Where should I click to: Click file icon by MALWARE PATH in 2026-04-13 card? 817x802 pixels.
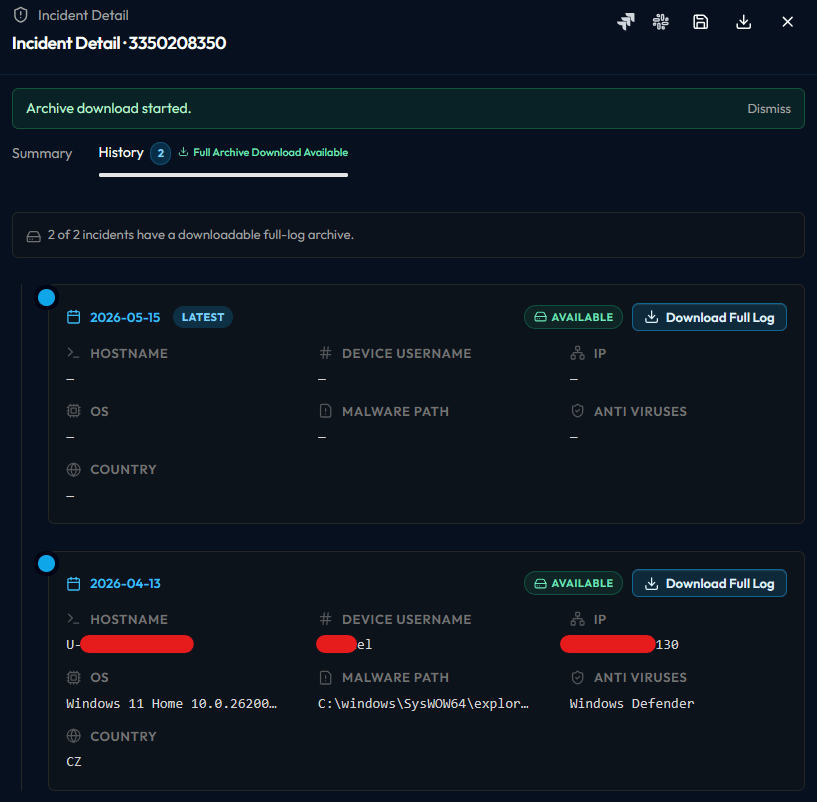click(325, 677)
